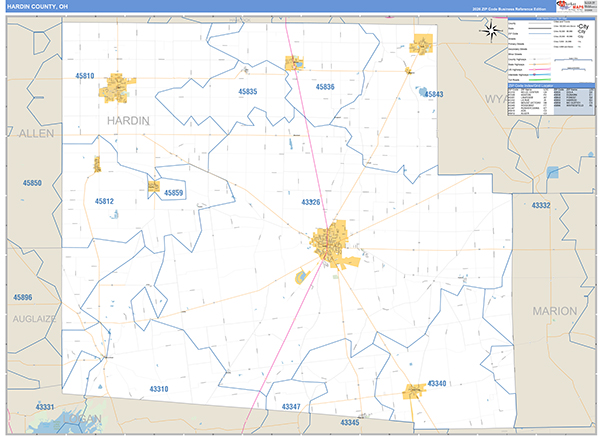The width and height of the screenshot is (600, 436).
Task: Click ZIP code label 43345
Action: (350, 422)
